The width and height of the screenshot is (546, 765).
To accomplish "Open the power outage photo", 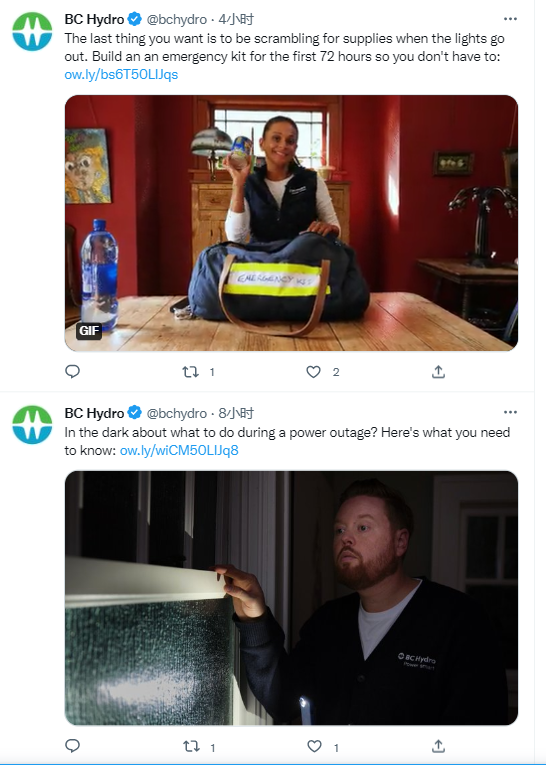I will point(291,598).
